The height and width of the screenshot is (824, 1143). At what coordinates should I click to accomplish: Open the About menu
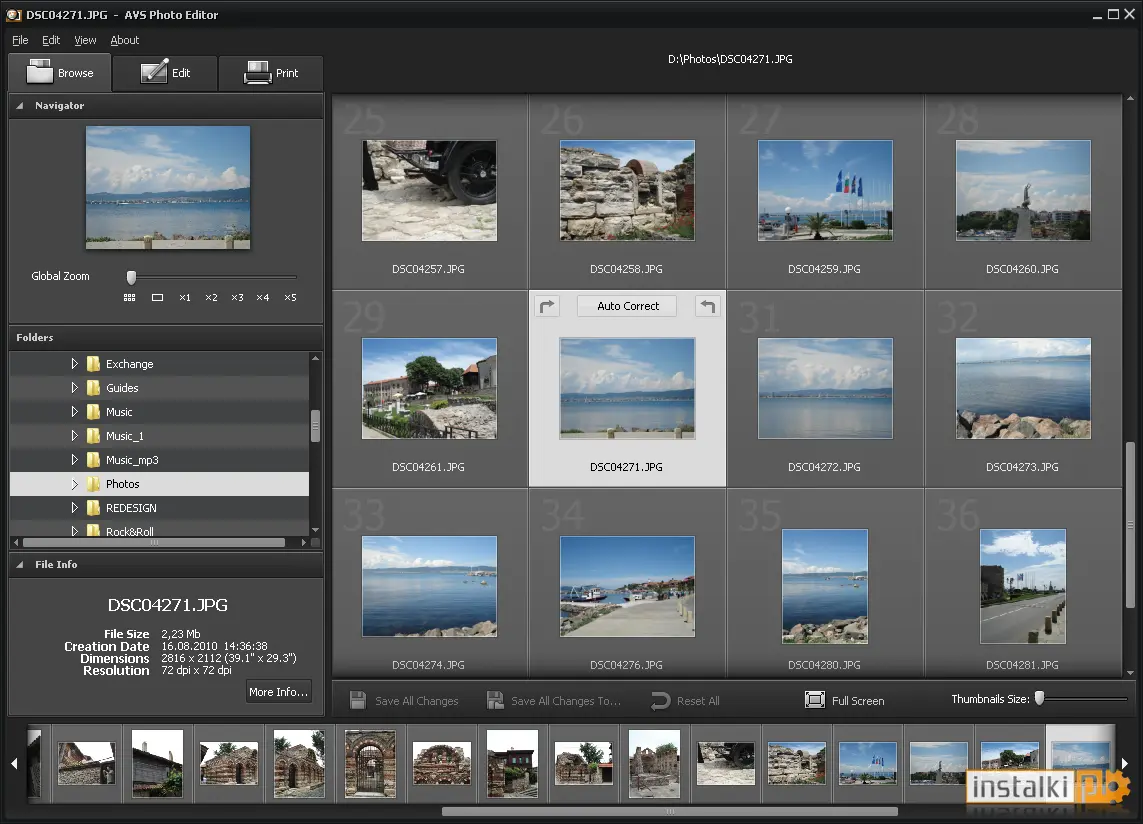coord(125,40)
